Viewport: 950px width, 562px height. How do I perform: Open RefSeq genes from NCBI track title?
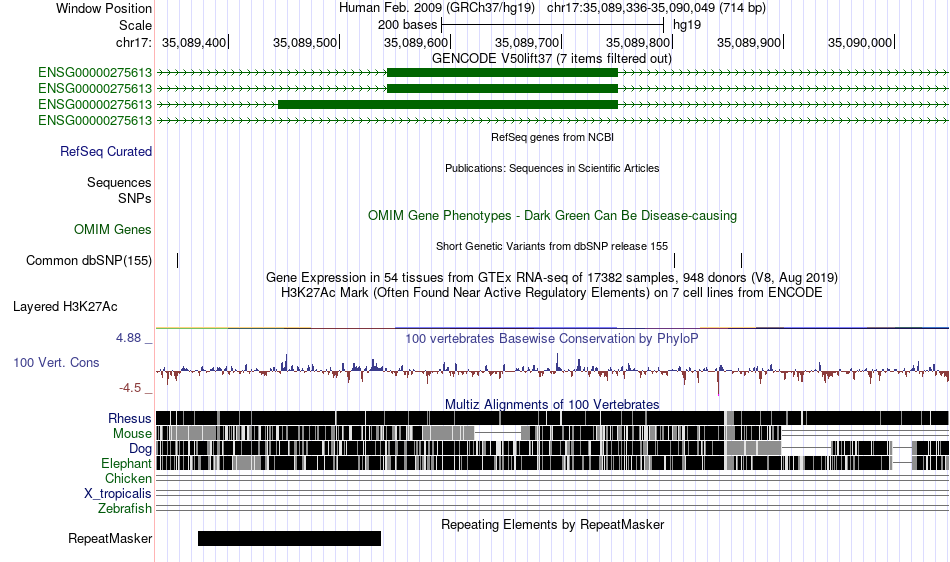pos(552,137)
